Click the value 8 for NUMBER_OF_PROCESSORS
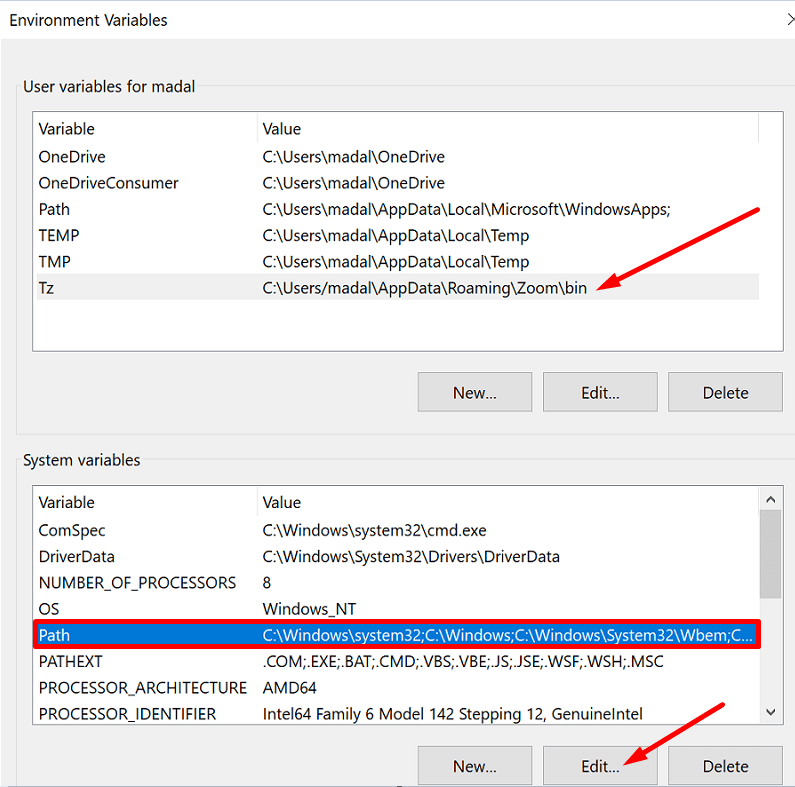This screenshot has width=795, height=787. click(267, 583)
